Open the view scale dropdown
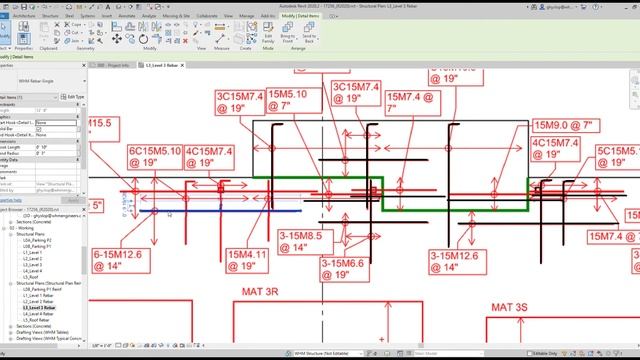640x360 pixels. (x=102, y=345)
